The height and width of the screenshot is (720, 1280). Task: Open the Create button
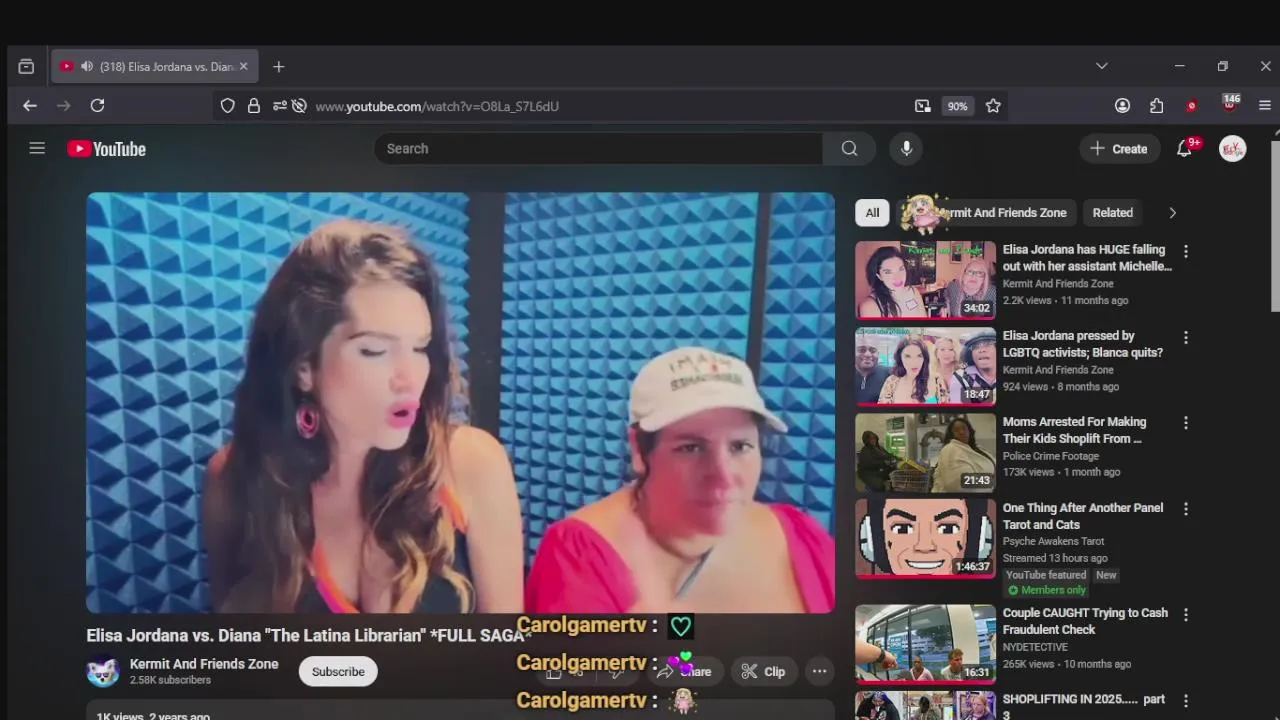pos(1119,148)
